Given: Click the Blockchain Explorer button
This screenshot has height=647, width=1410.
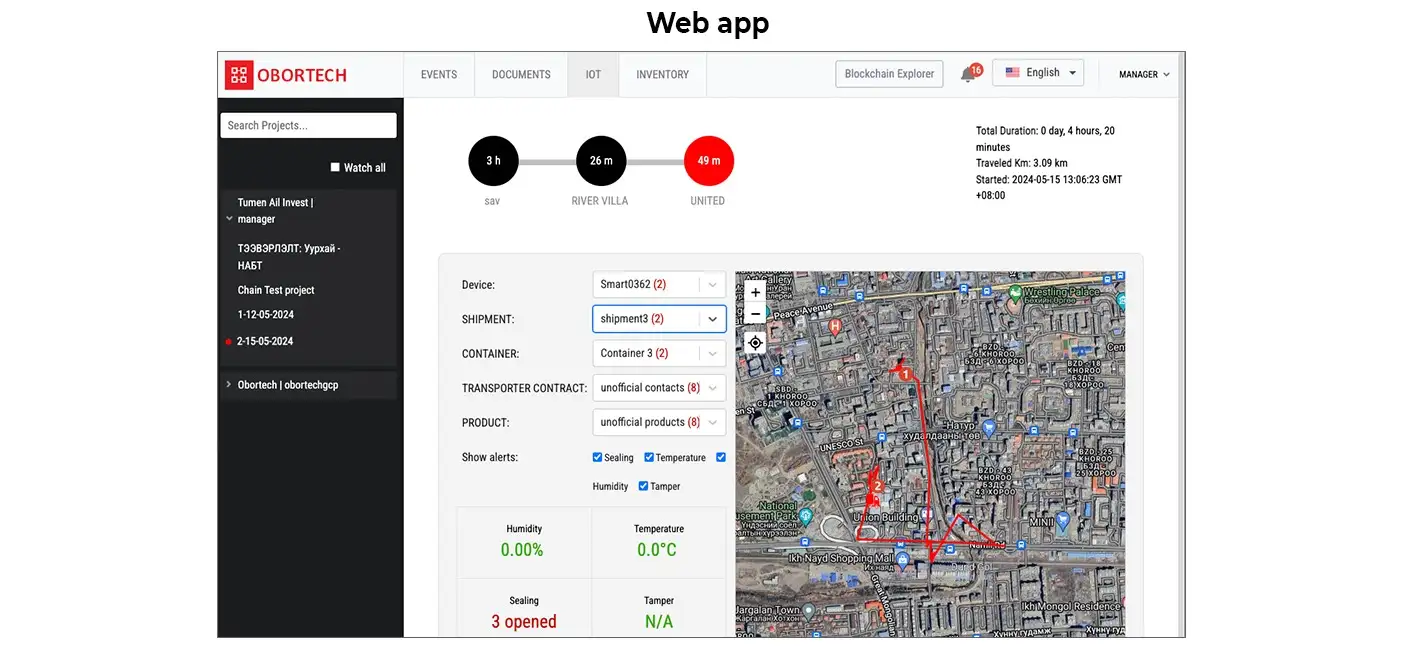Looking at the screenshot, I should click(889, 74).
